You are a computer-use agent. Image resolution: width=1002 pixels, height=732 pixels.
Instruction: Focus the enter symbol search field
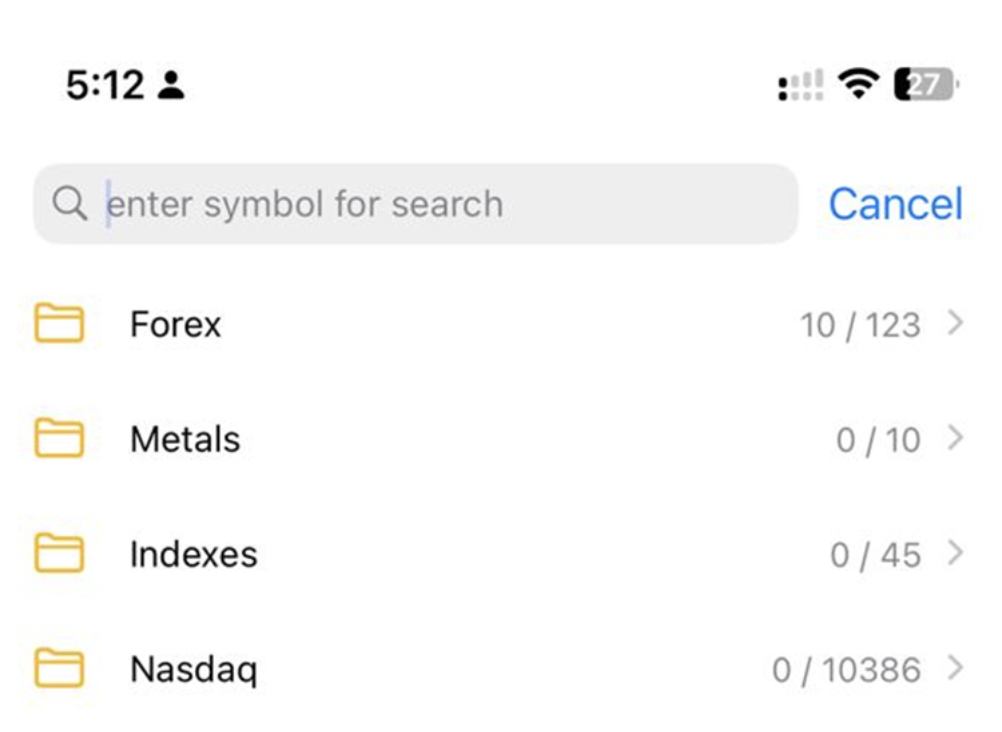(x=420, y=204)
